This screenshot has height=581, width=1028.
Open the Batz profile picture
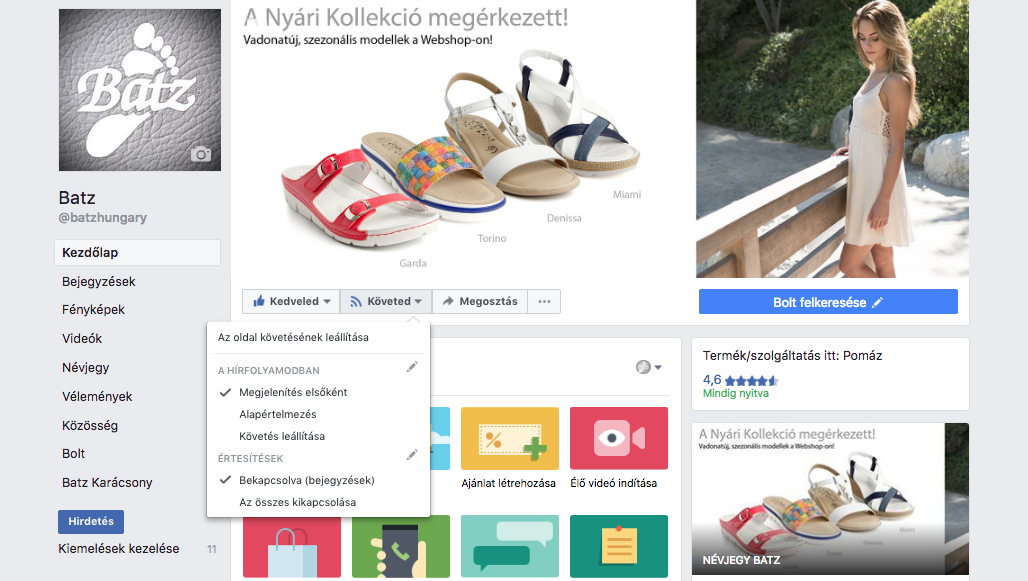point(140,90)
